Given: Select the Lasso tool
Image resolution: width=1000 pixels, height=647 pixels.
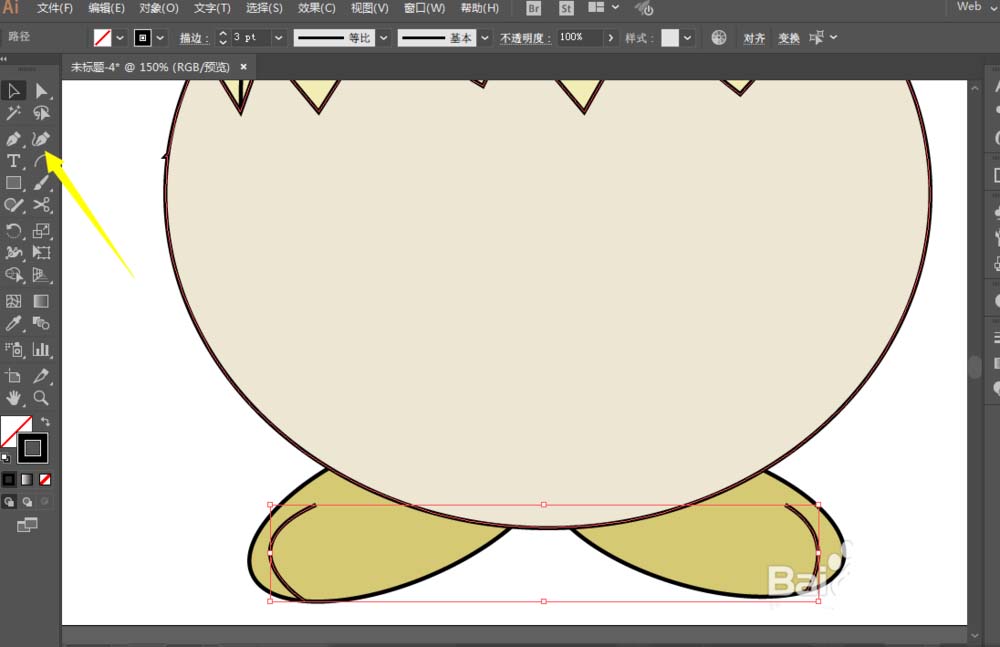Looking at the screenshot, I should pos(41,114).
